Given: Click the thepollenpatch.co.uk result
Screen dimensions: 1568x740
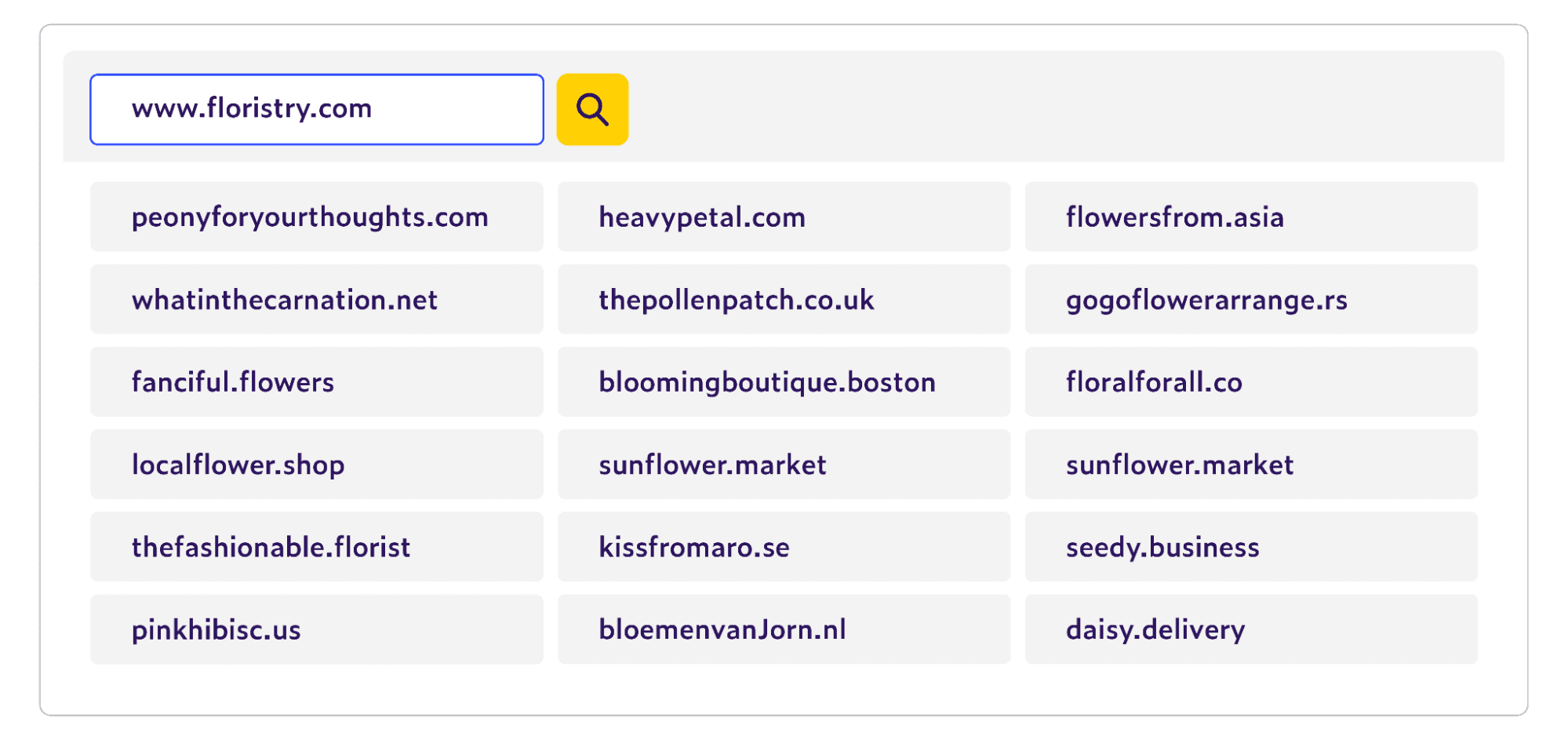Looking at the screenshot, I should (784, 299).
